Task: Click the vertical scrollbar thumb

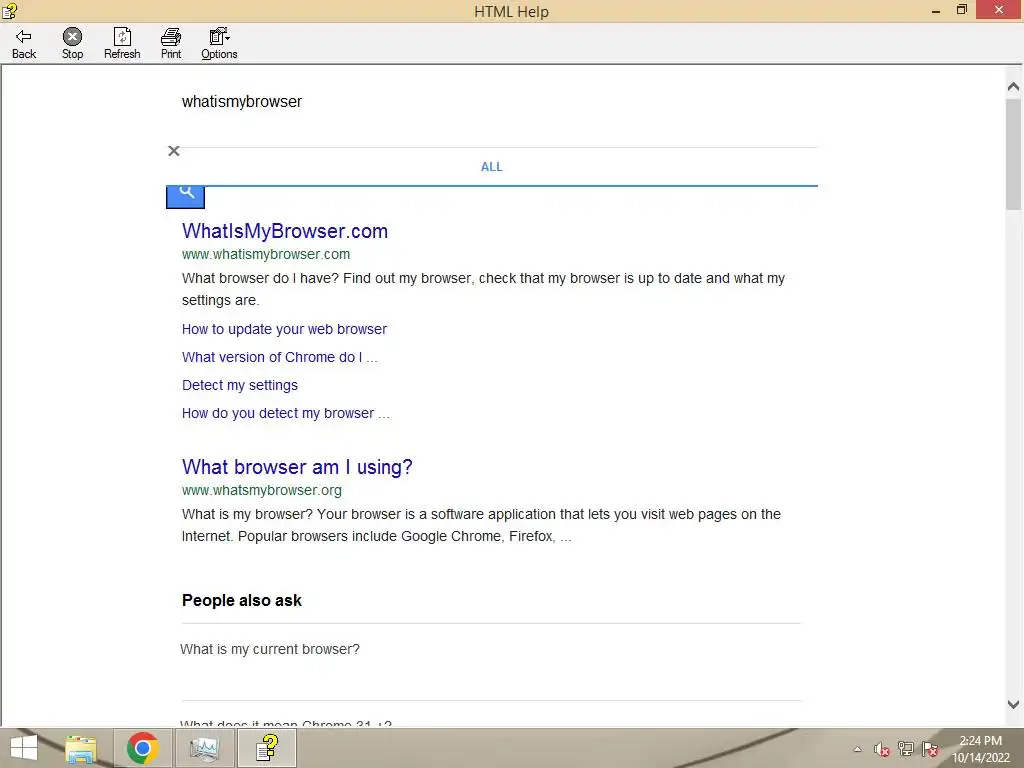Action: 1013,154
